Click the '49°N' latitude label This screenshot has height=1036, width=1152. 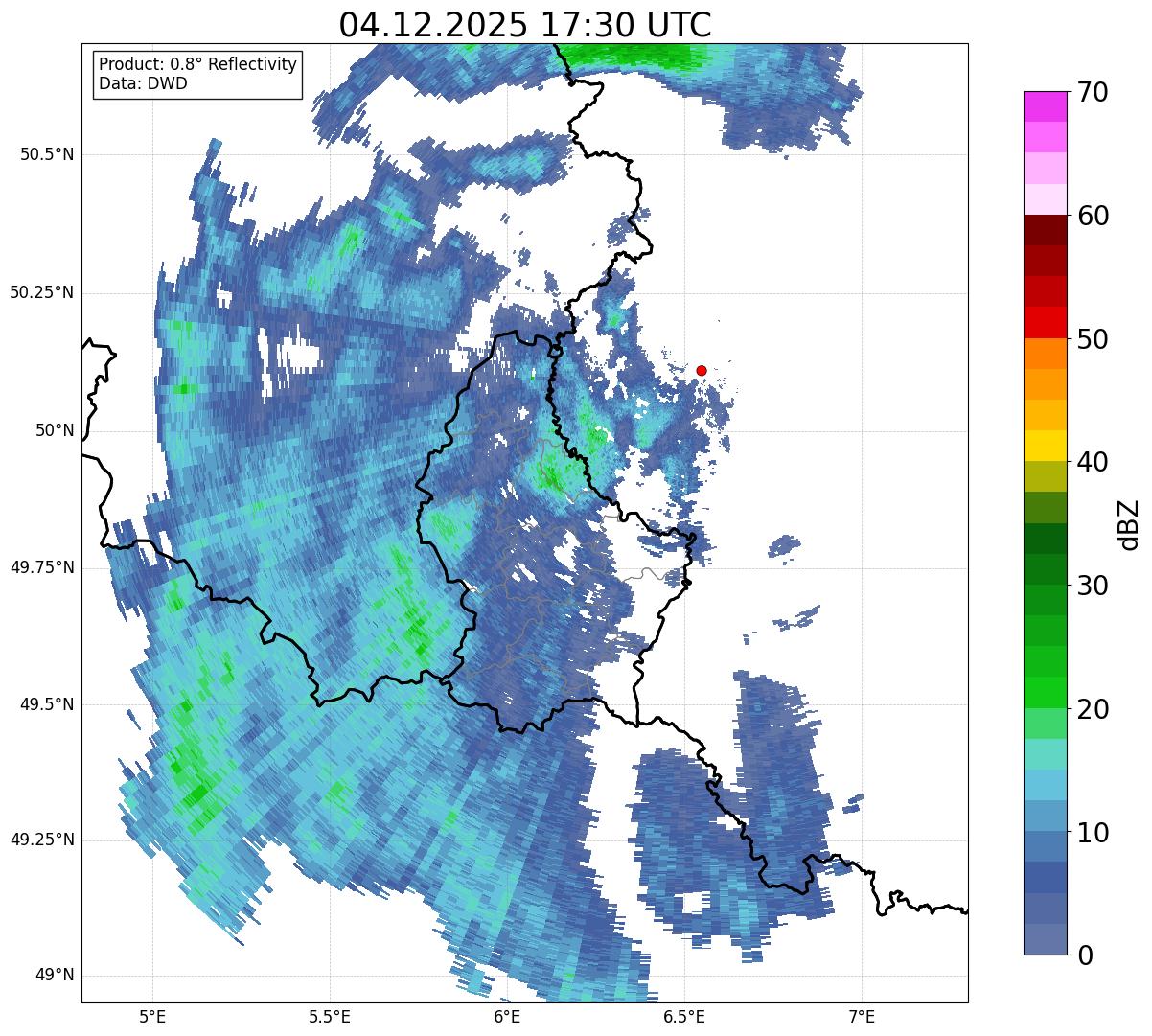55,976
